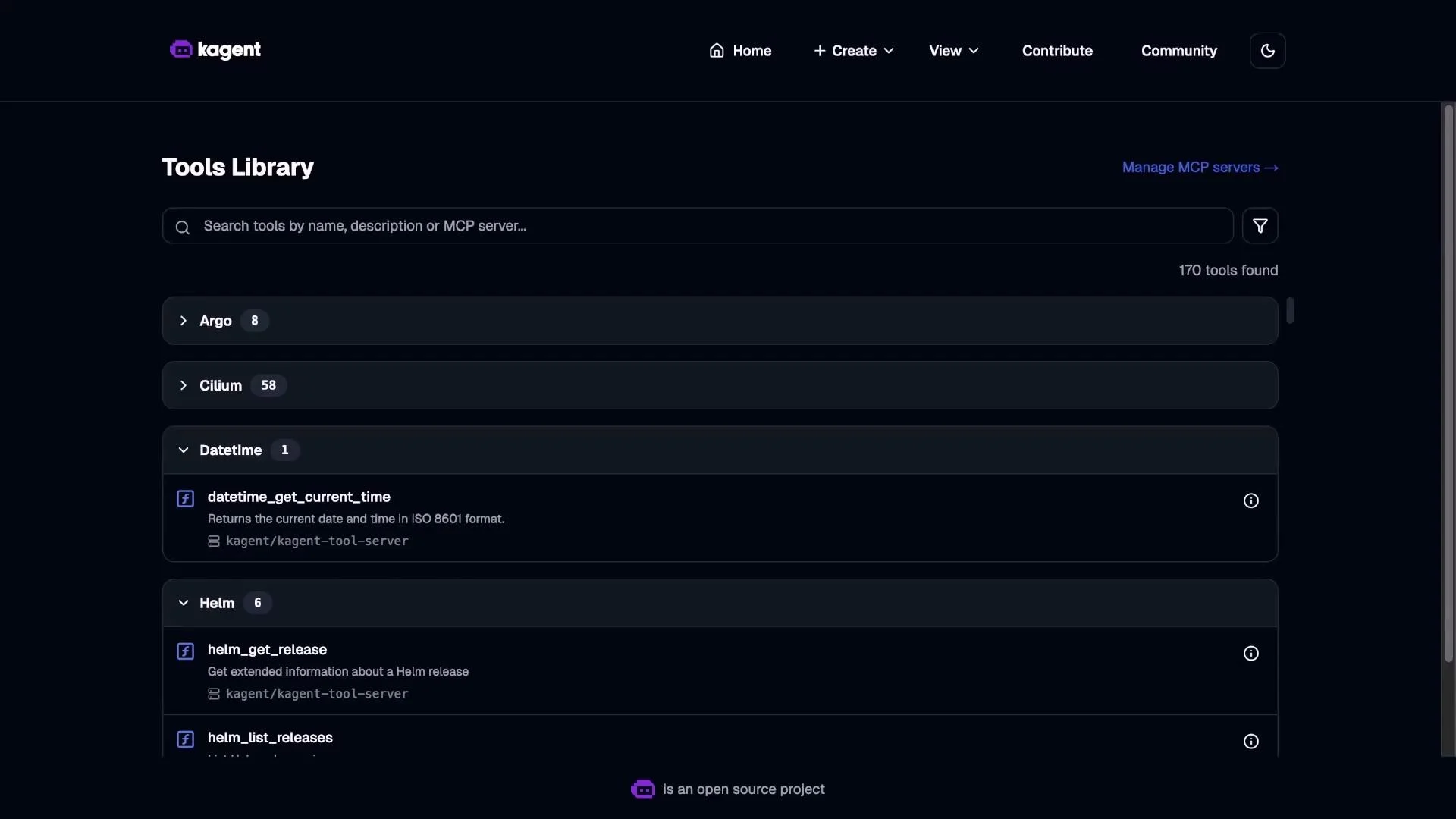Image resolution: width=1456 pixels, height=819 pixels.
Task: Expand the Cilium tools group
Action: coord(720,385)
